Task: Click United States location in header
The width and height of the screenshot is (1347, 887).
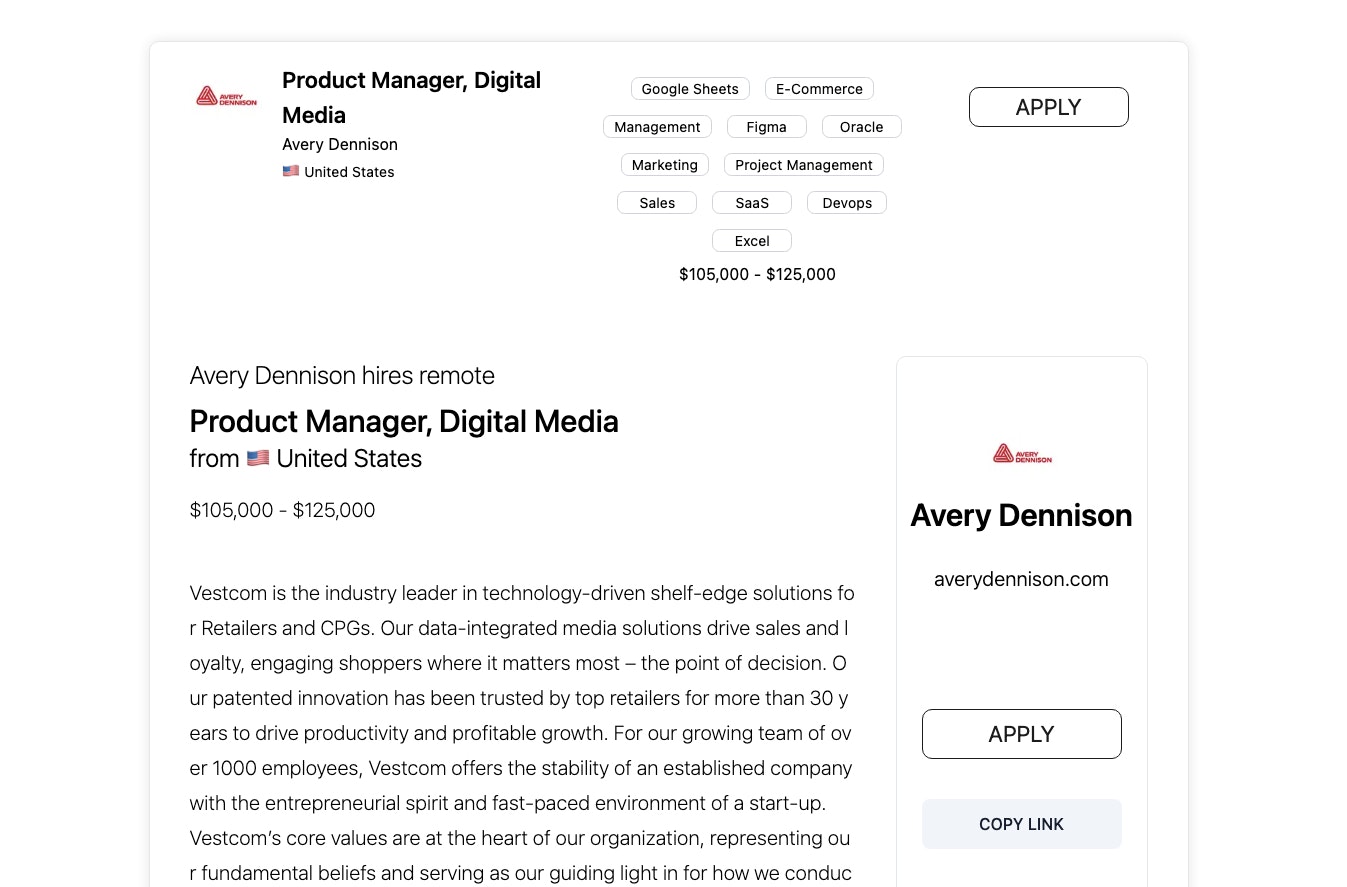Action: [x=349, y=172]
